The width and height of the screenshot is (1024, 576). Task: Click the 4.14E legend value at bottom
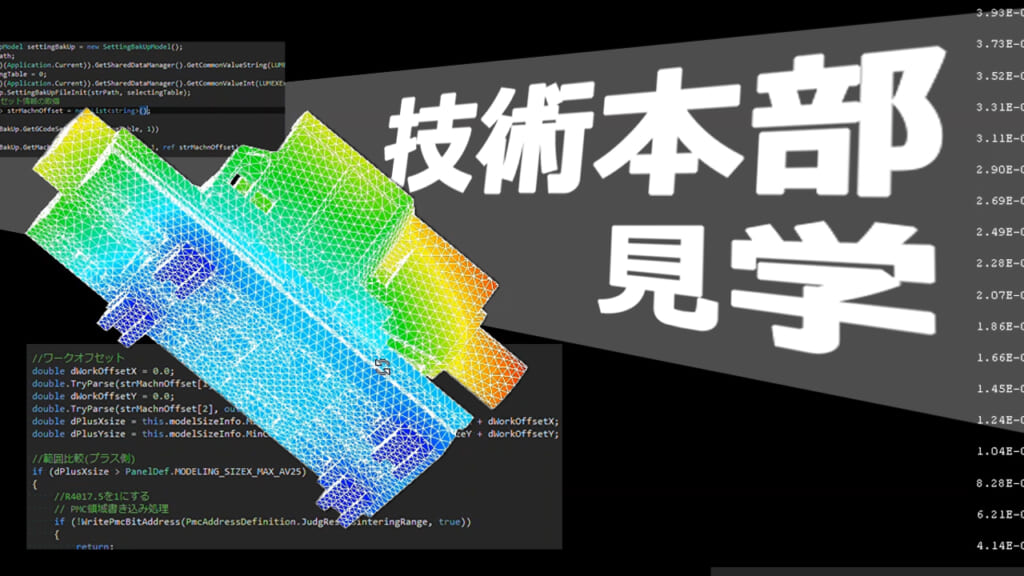point(995,545)
